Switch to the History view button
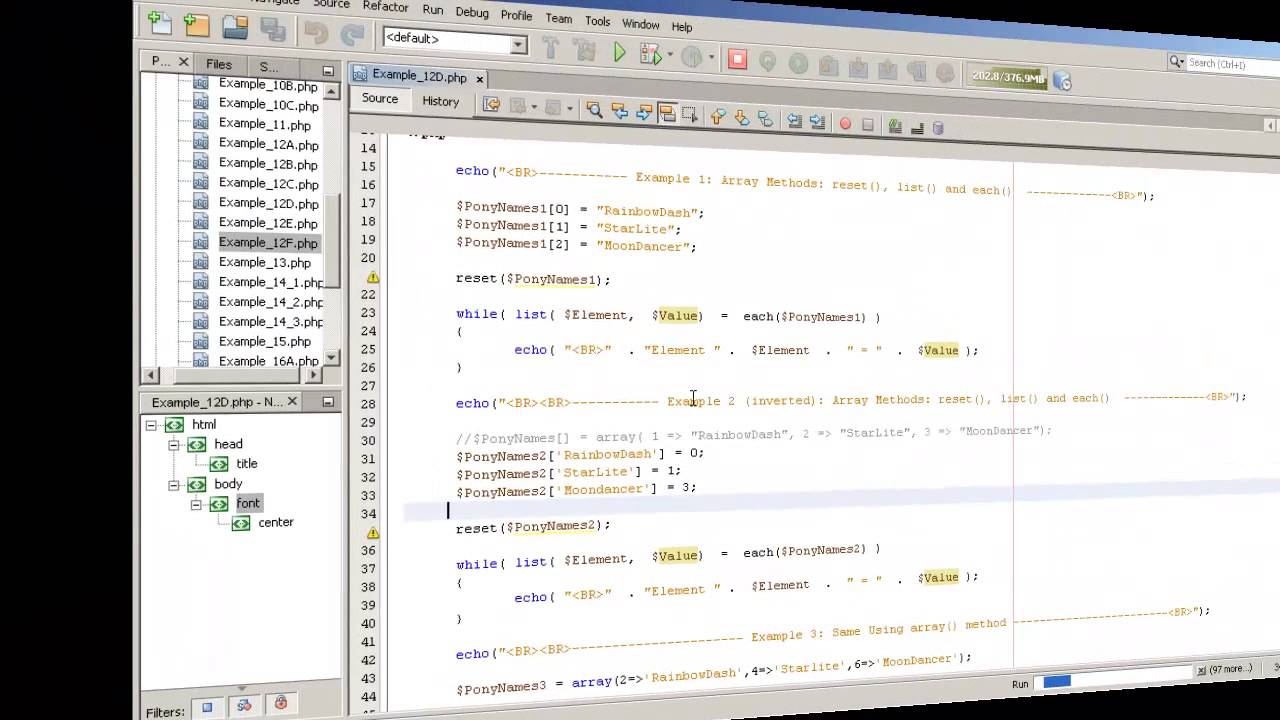The image size is (1280, 720). click(x=440, y=101)
